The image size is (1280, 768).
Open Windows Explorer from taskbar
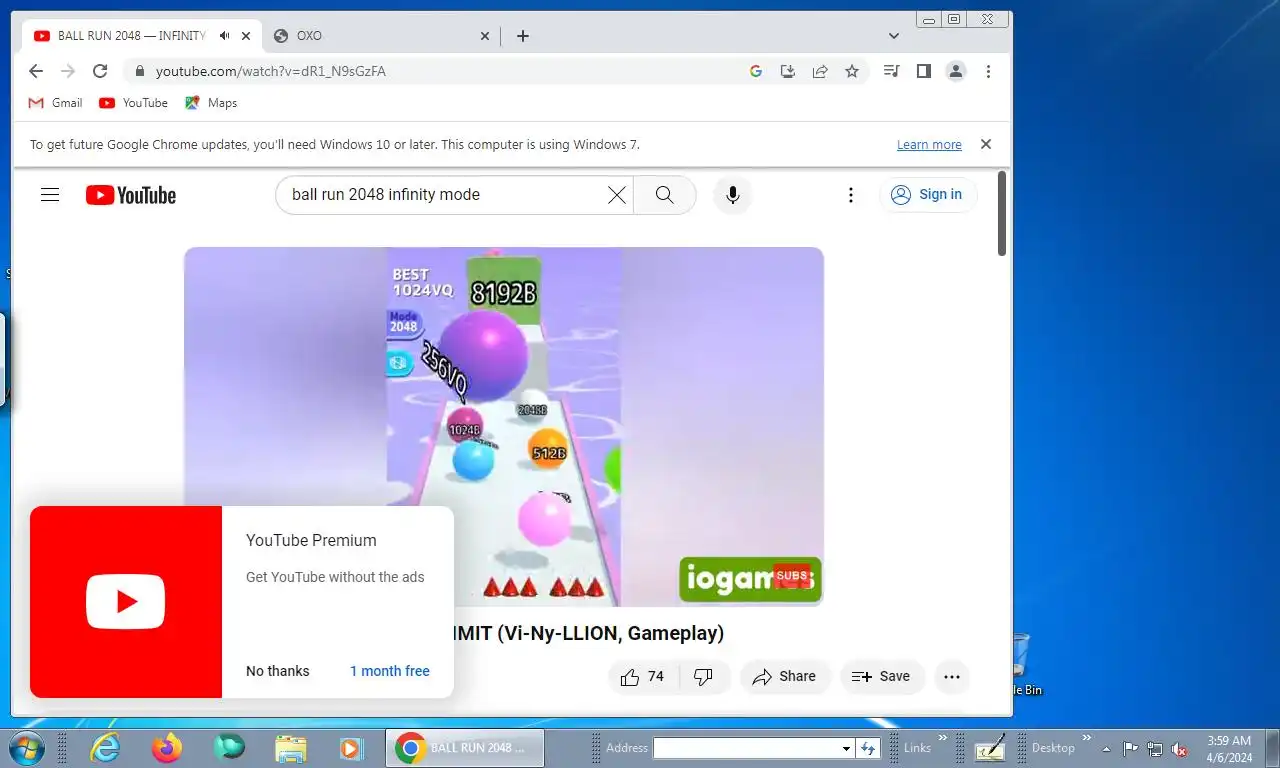[290, 748]
